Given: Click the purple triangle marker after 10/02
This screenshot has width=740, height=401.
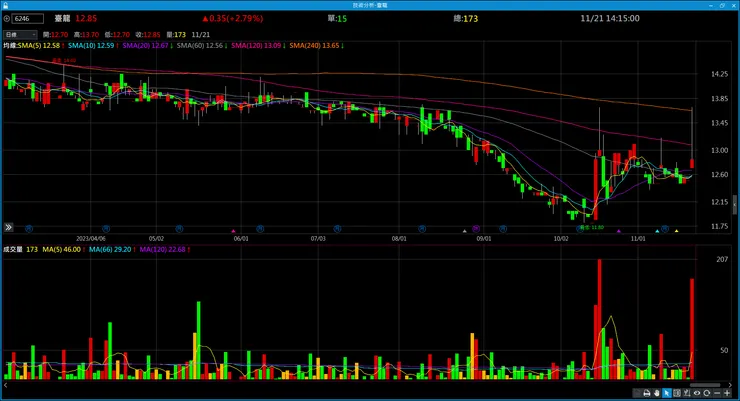Looking at the screenshot, I should coord(619,231).
